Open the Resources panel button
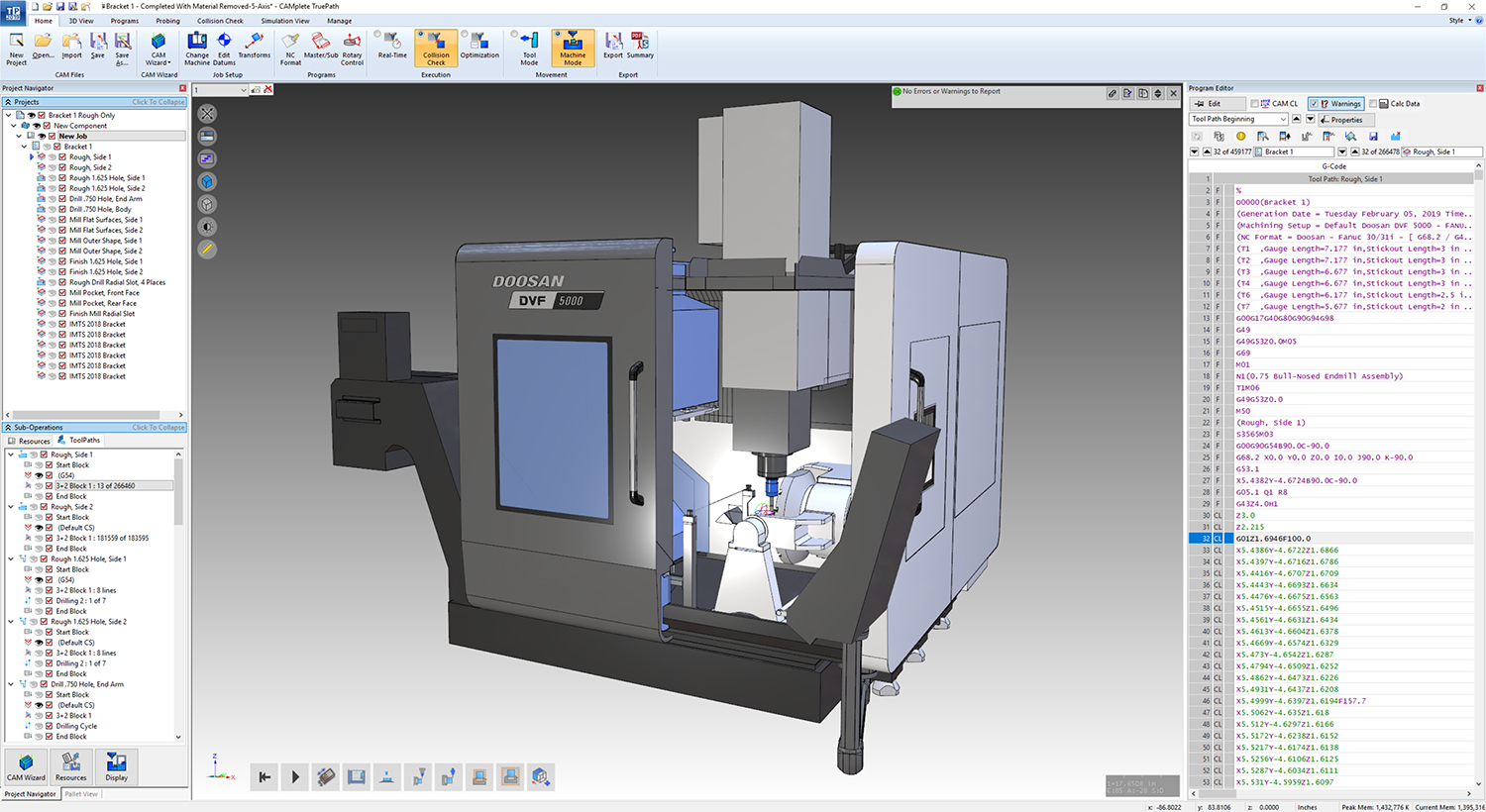Viewport: 1486px width, 812px height. coord(71,766)
